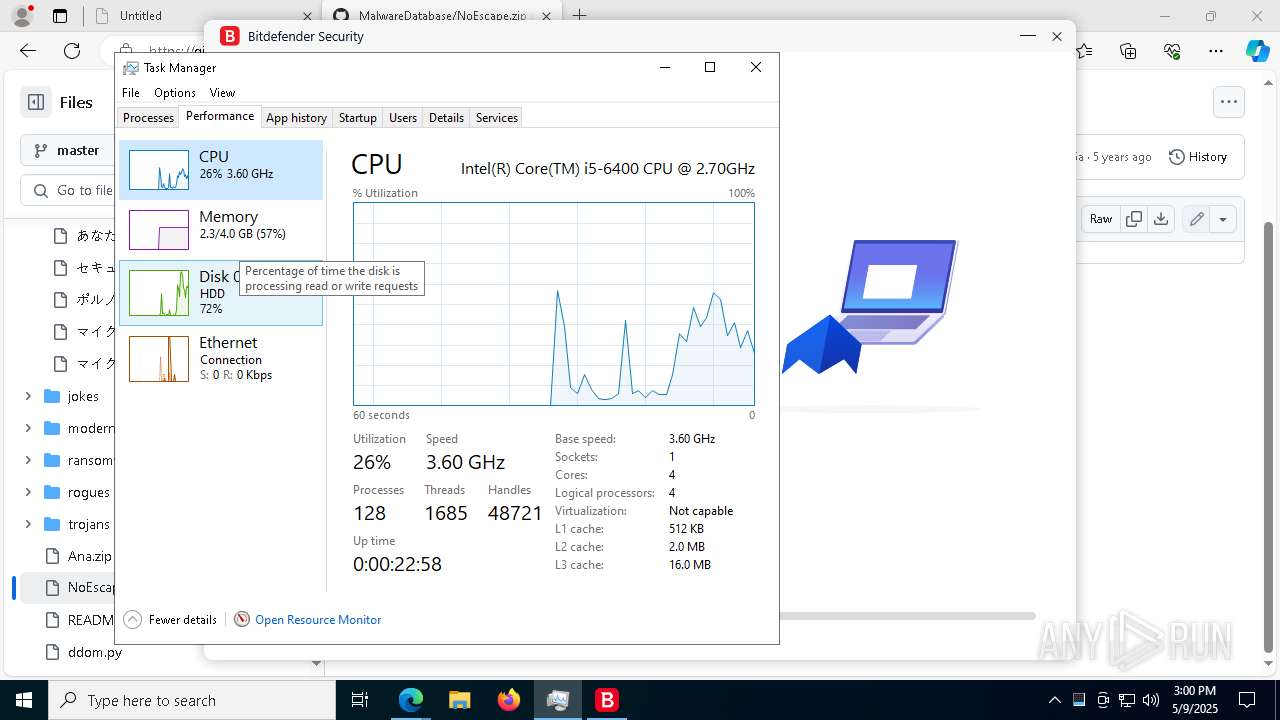Open browser collections icon
This screenshot has height=720, width=1280.
coord(1128,51)
